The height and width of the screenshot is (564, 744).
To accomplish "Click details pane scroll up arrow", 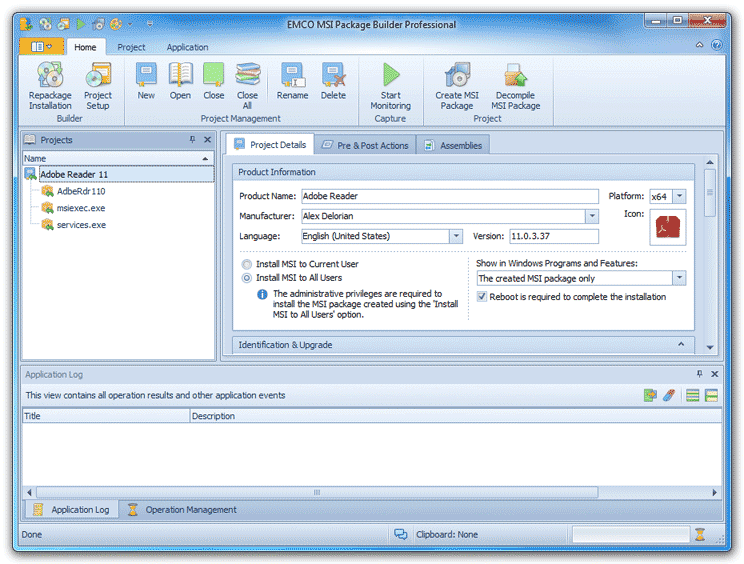I will [710, 162].
